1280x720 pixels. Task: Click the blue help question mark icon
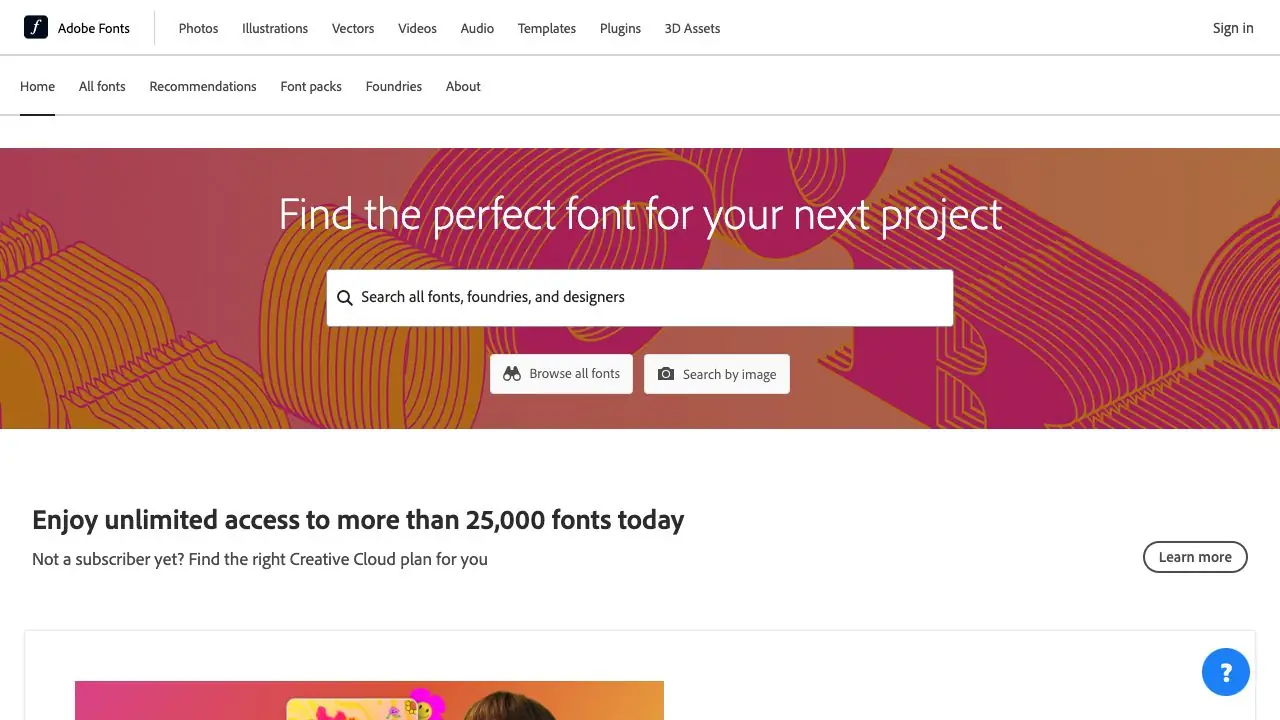tap(1226, 672)
